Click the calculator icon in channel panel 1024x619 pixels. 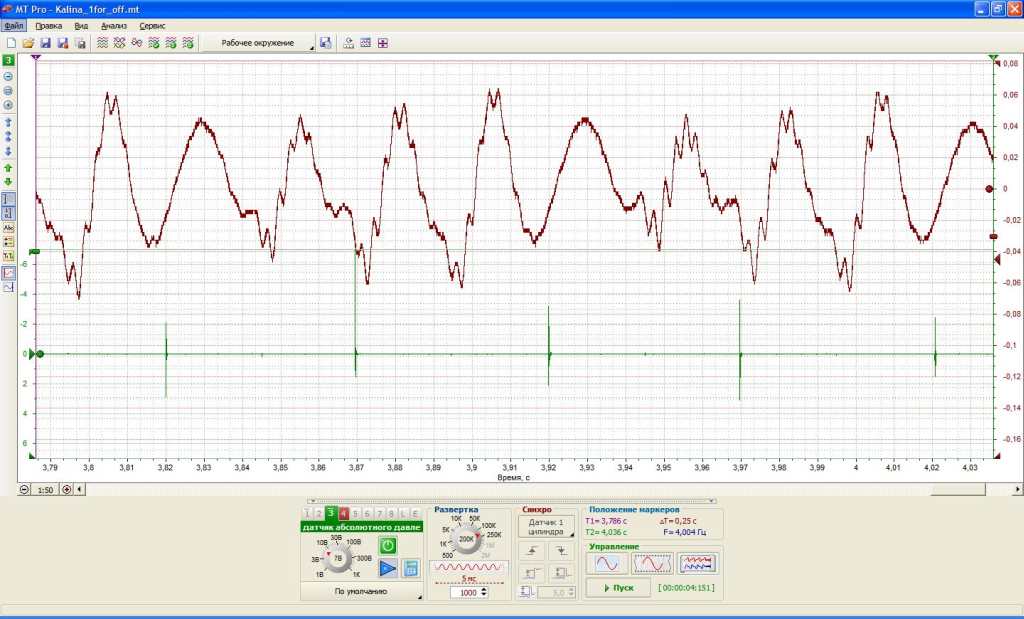(x=411, y=568)
